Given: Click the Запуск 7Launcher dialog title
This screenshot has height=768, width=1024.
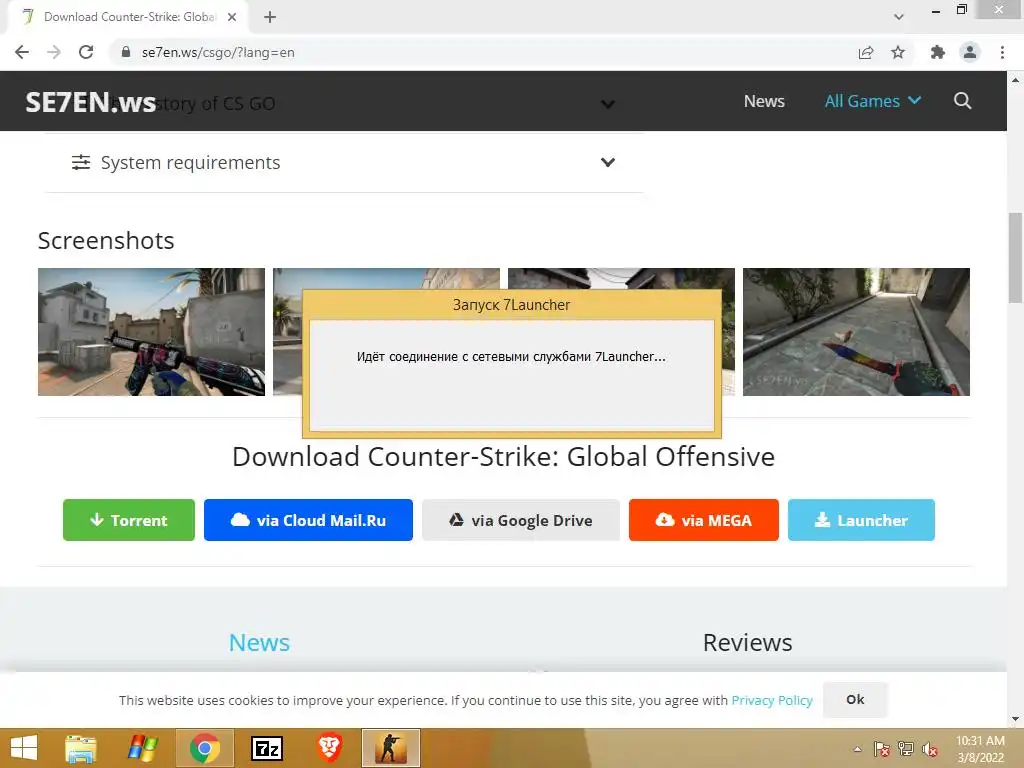Looking at the screenshot, I should (511, 305).
